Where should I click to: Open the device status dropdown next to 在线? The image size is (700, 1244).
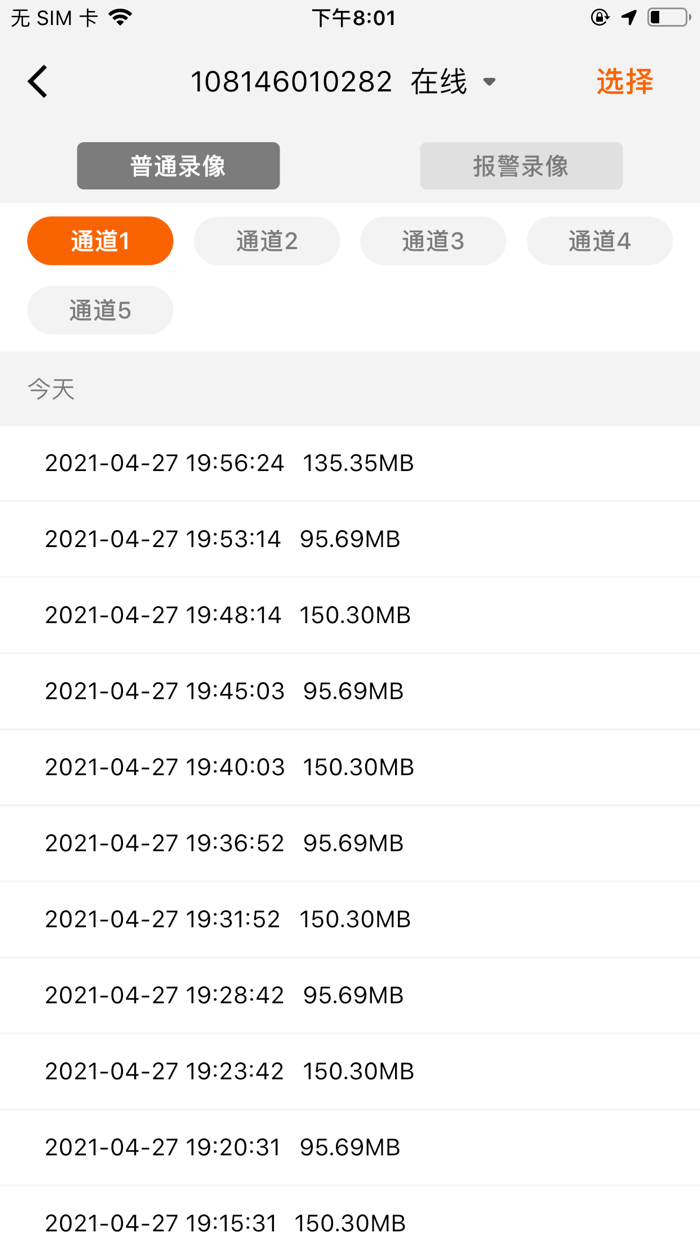coord(489,82)
